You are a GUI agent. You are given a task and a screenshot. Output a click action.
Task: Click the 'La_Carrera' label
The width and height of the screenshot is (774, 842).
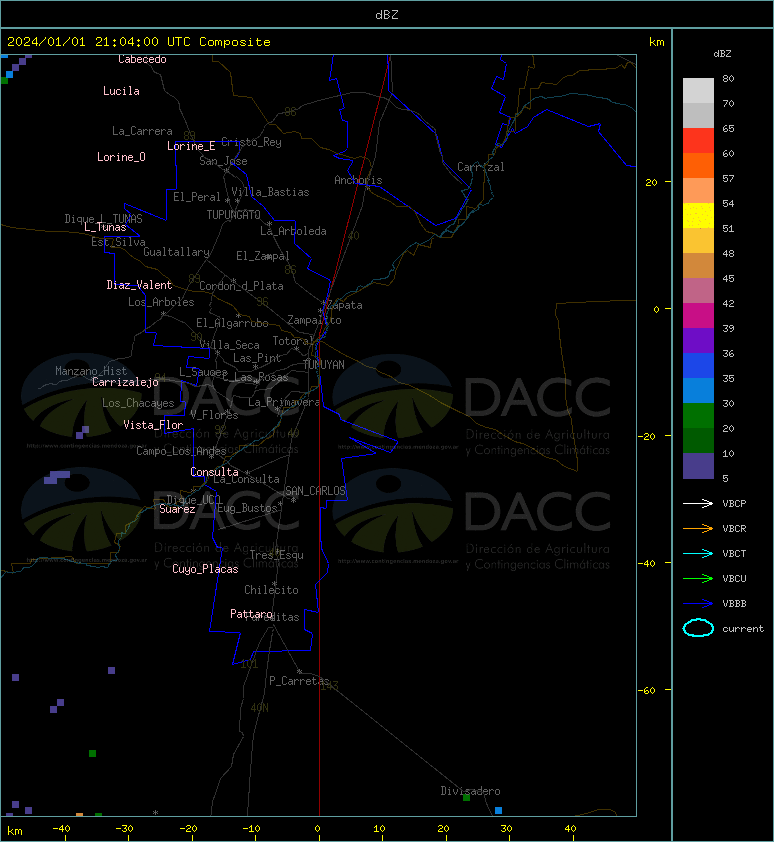coord(142,131)
